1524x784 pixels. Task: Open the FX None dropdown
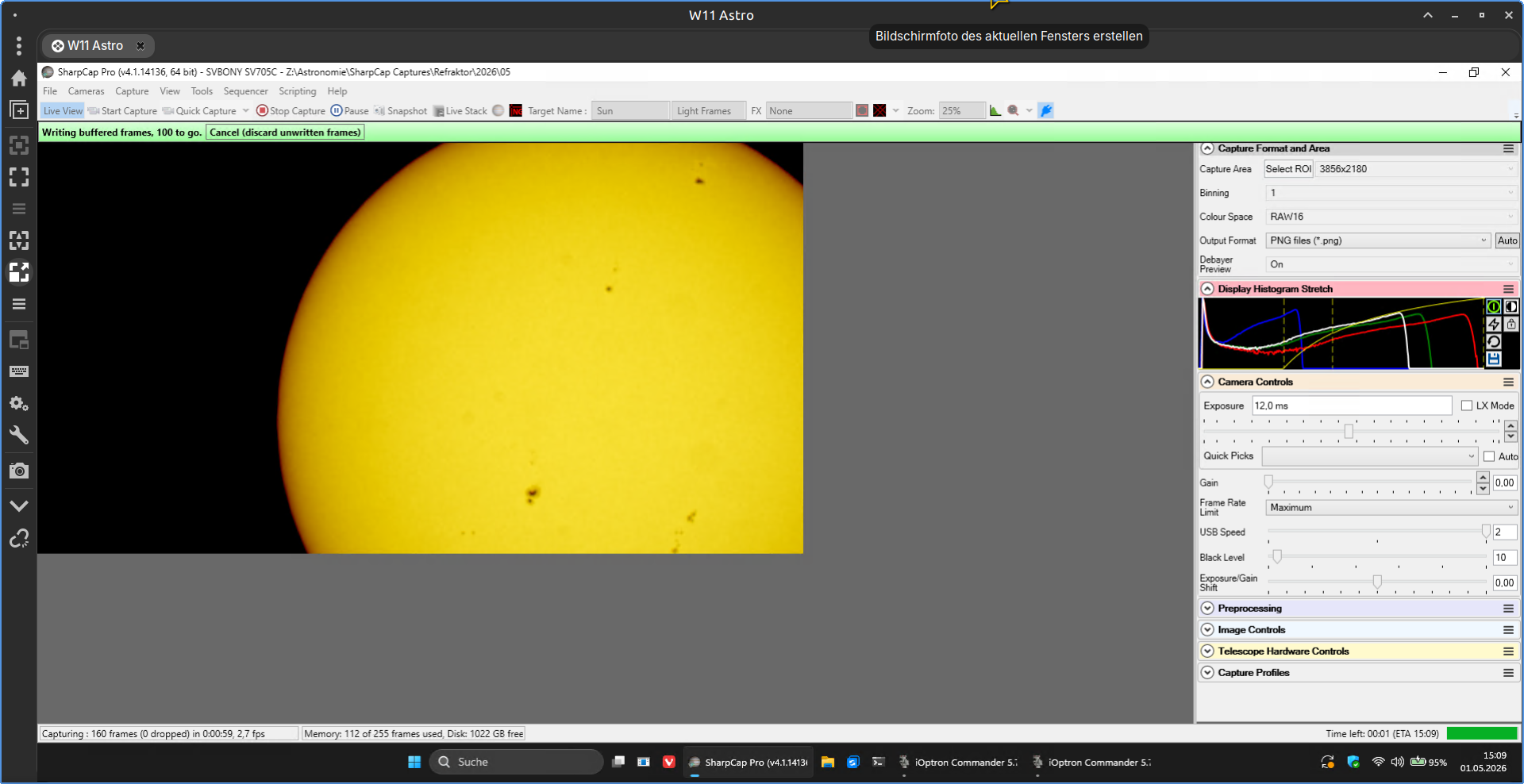click(809, 111)
